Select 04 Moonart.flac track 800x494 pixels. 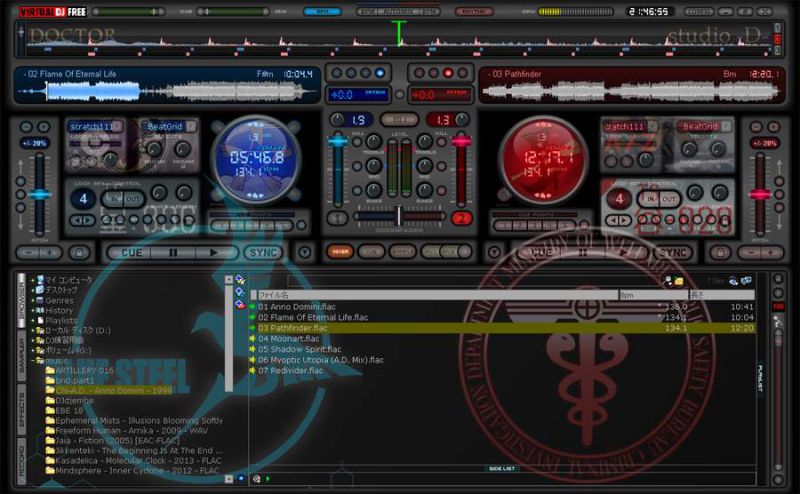click(x=288, y=338)
